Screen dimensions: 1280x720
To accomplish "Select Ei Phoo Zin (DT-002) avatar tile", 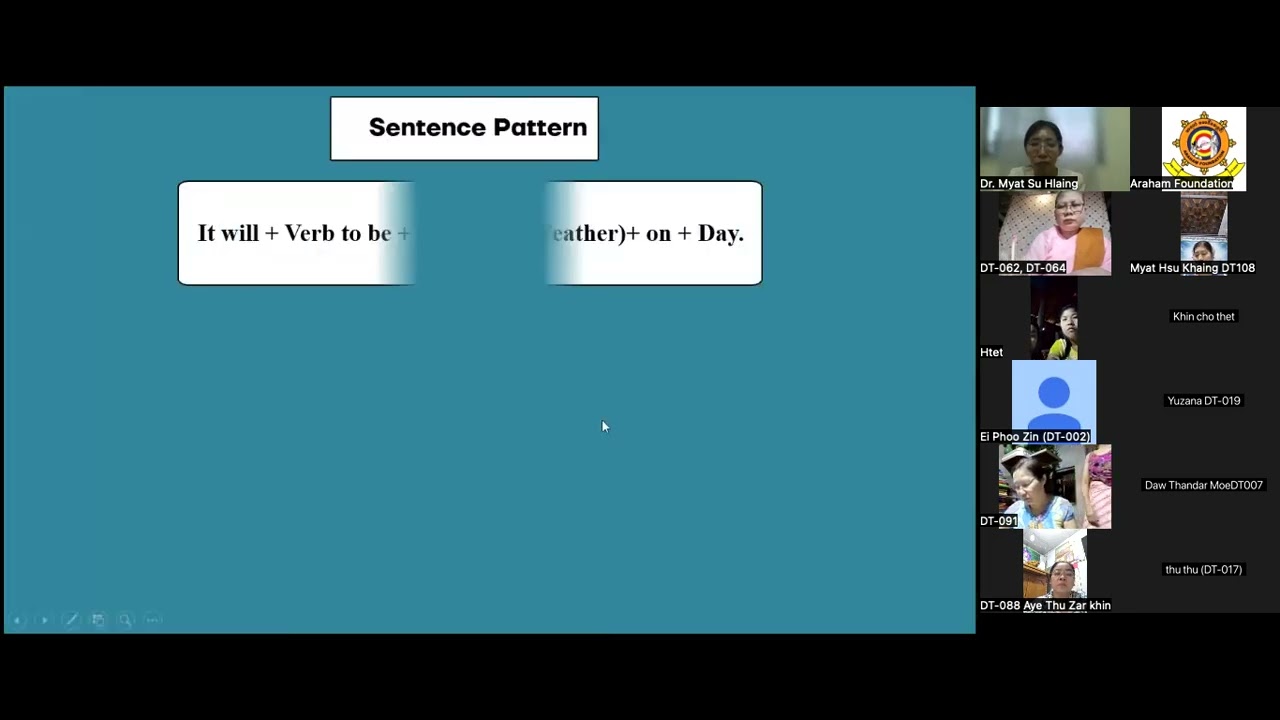I will [x=1054, y=402].
